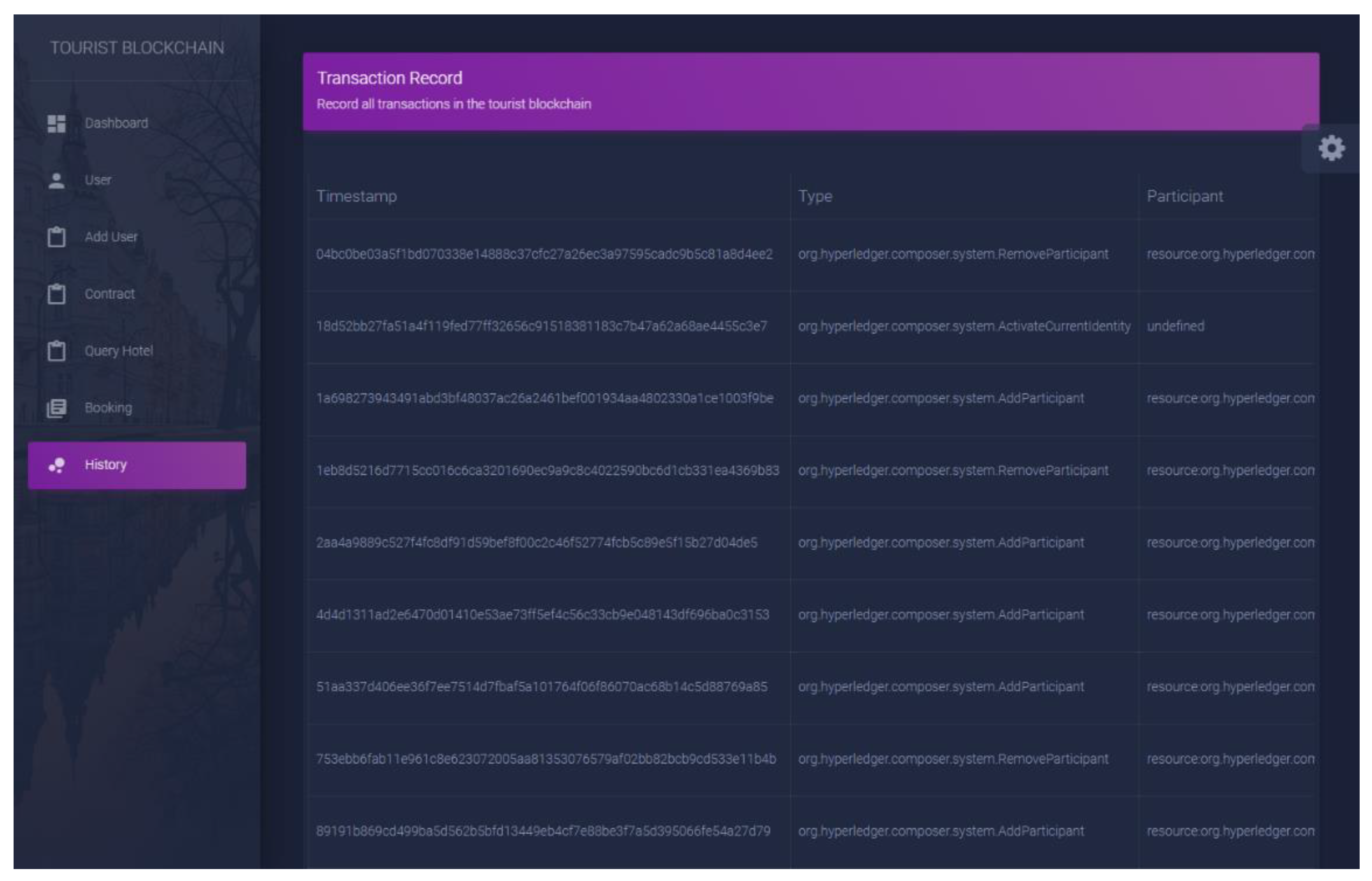This screenshot has width=1372, height=881.
Task: Click the Dashboard grid icon
Action: tap(56, 124)
